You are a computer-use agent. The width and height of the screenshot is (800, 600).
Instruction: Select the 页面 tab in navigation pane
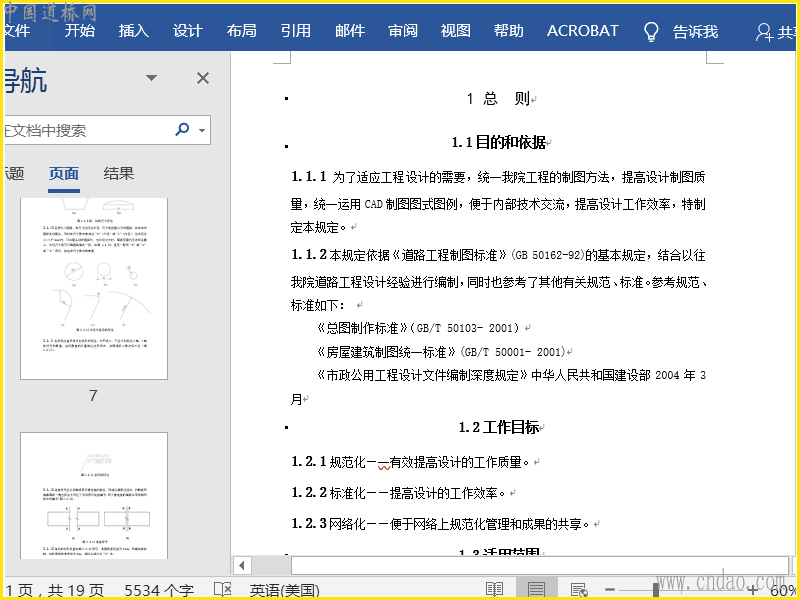[x=64, y=174]
